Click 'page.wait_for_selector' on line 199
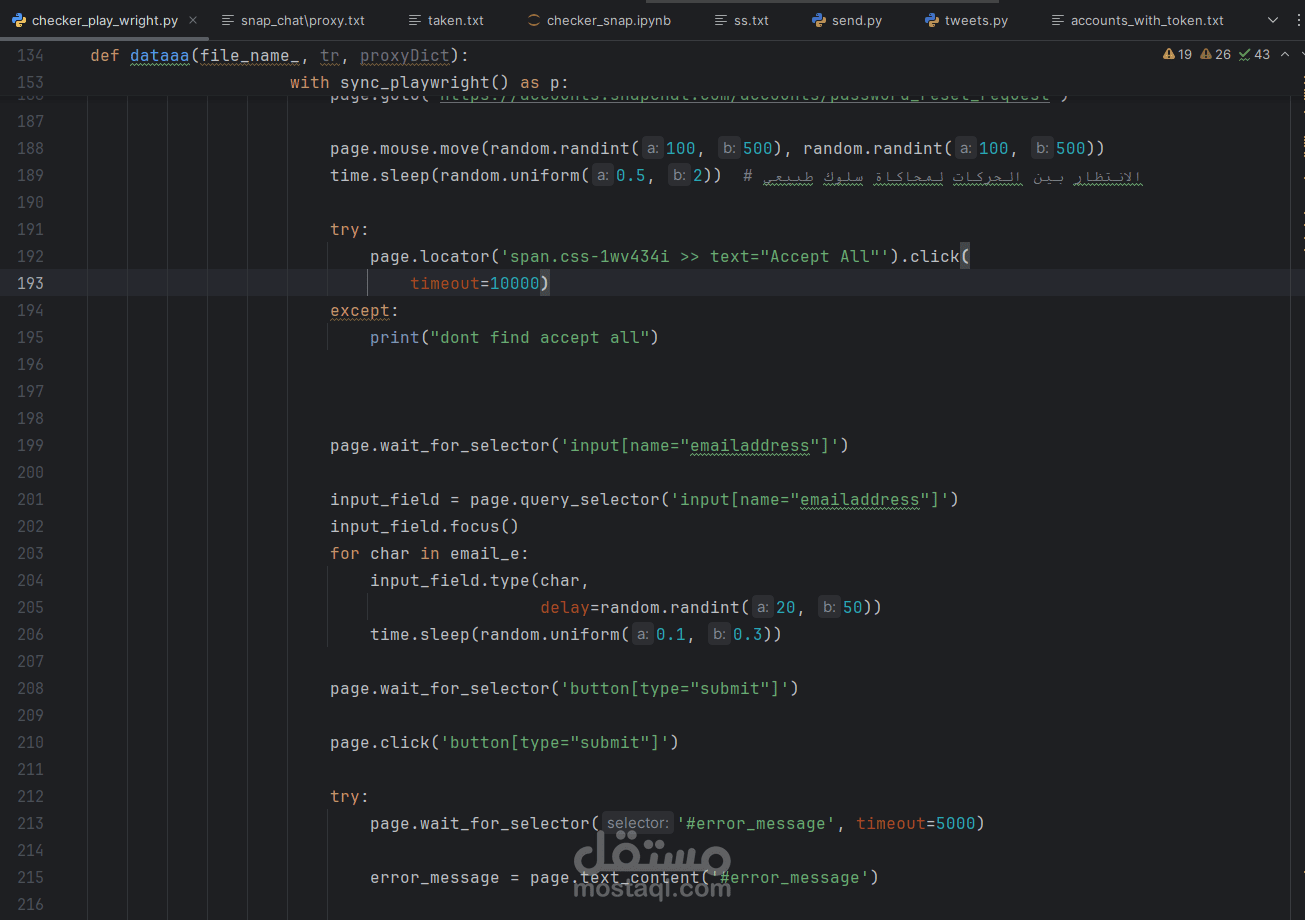Viewport: 1305px width, 920px height. click(440, 445)
